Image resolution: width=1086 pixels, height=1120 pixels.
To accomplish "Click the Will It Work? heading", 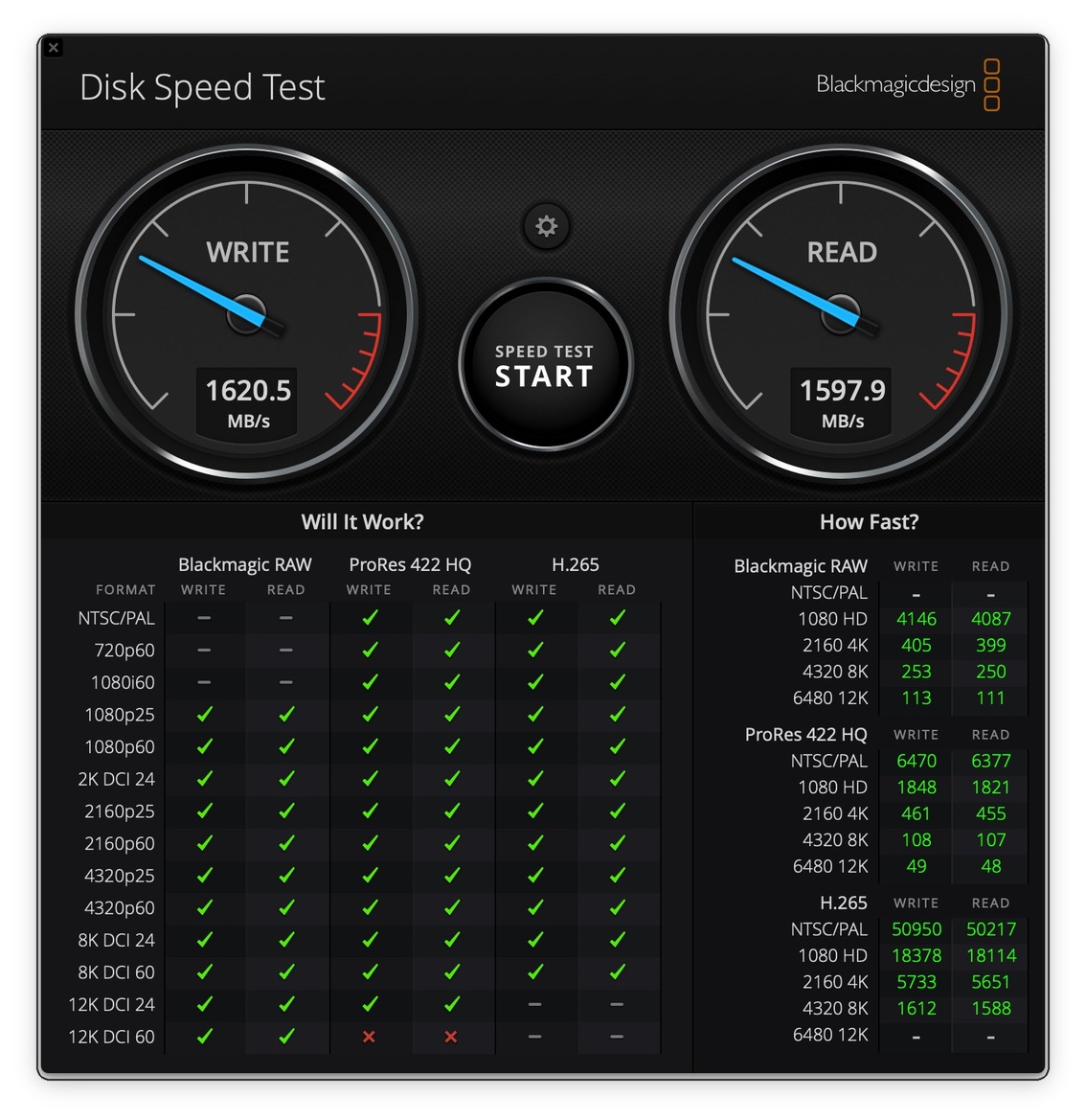I will (x=363, y=522).
